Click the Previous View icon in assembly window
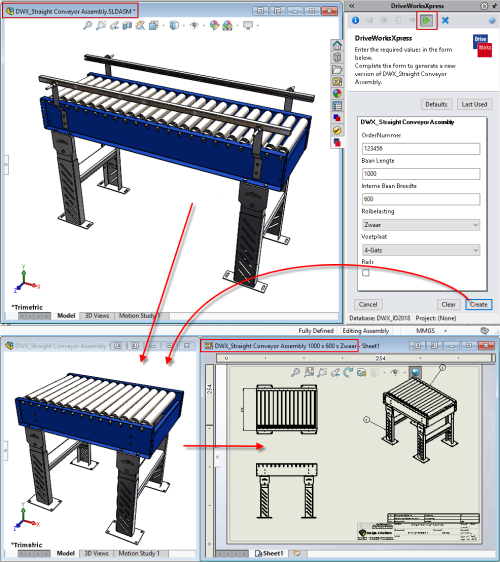This screenshot has width=500, height=562. (114, 25)
